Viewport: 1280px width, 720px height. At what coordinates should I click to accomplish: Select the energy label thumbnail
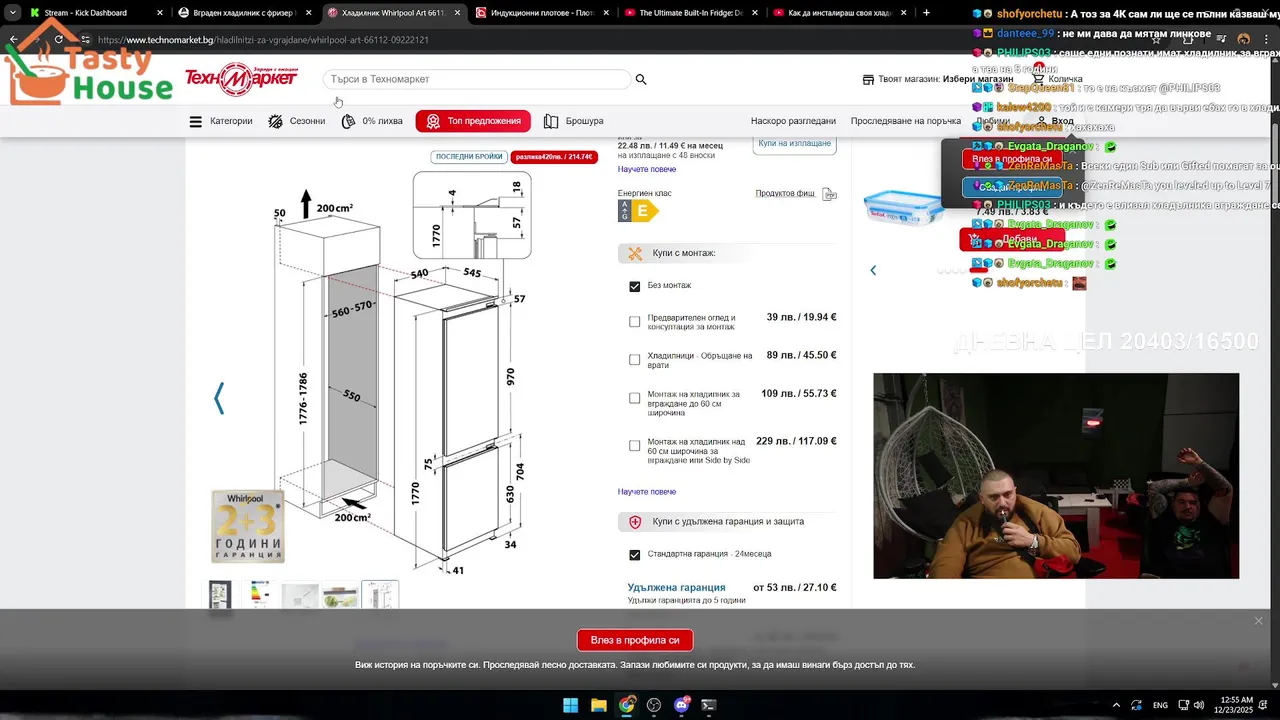pyautogui.click(x=260, y=595)
